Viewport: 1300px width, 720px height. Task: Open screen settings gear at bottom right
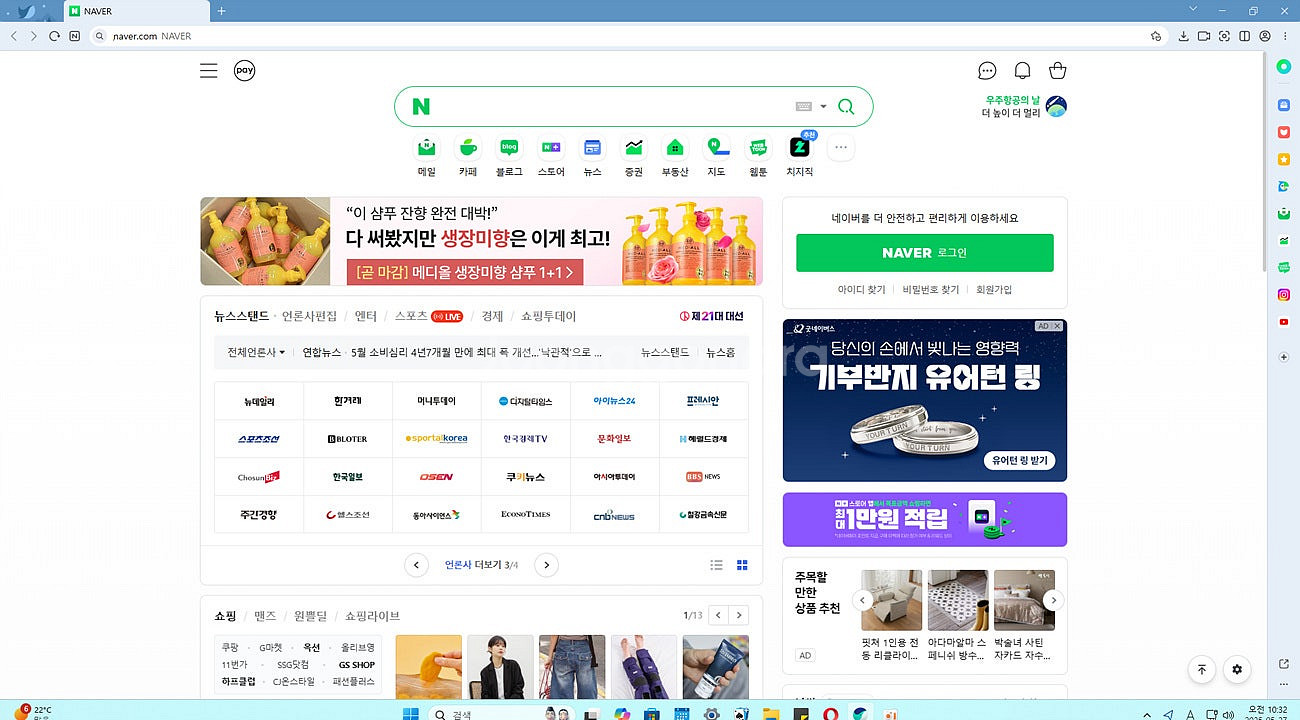(1237, 670)
